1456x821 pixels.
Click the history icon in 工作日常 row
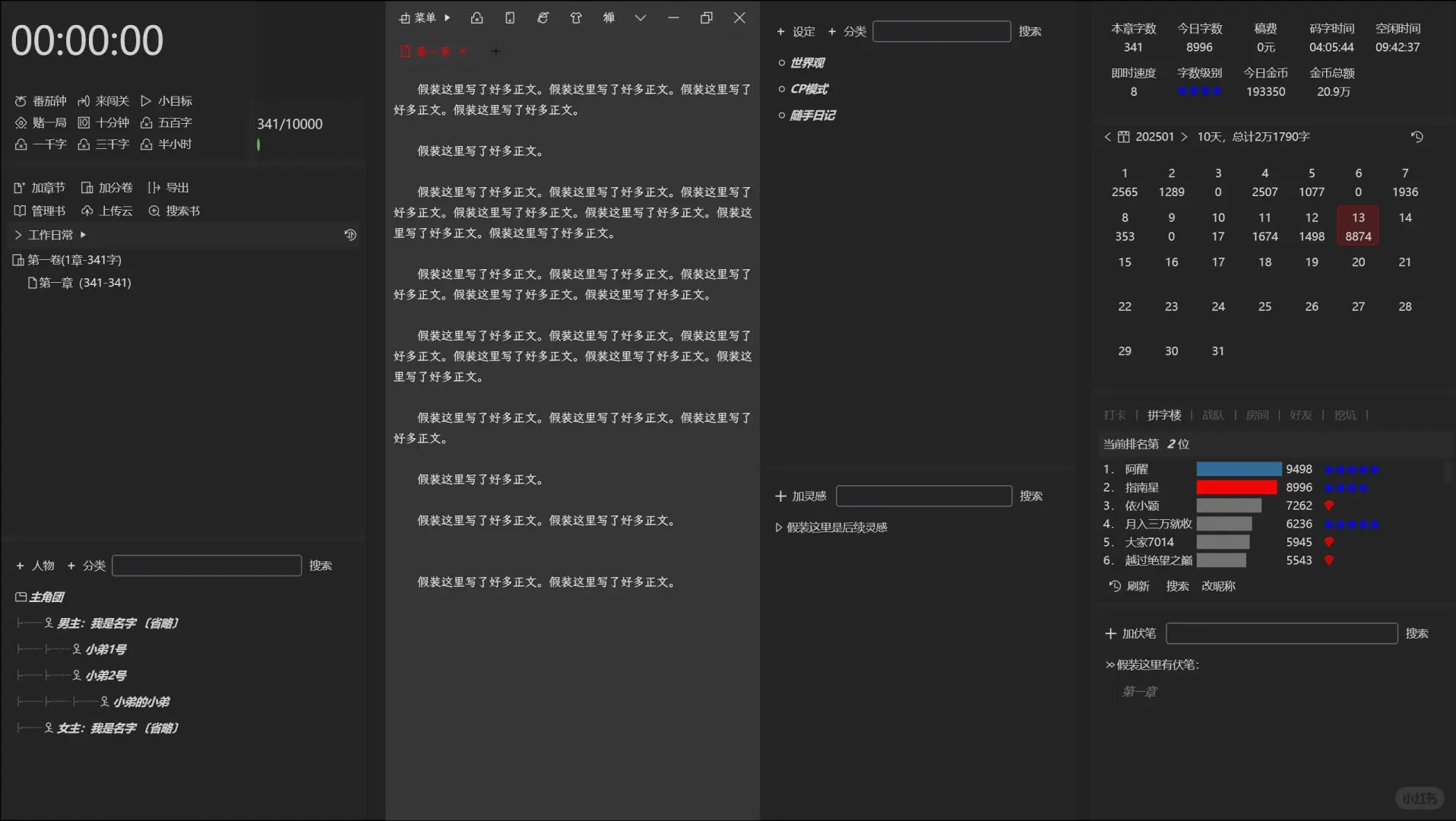pyautogui.click(x=350, y=235)
